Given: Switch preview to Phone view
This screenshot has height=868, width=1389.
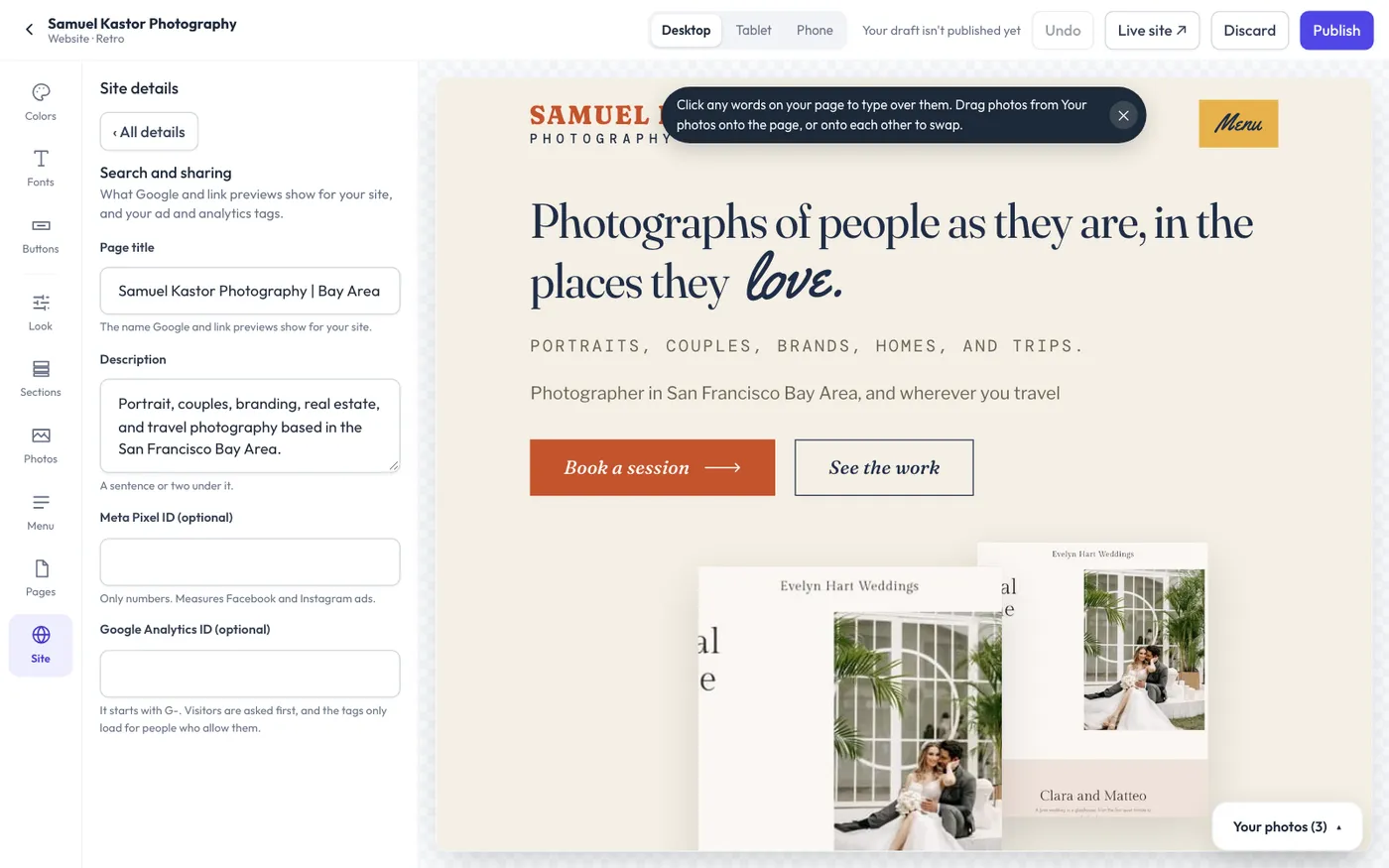Looking at the screenshot, I should pos(815,30).
